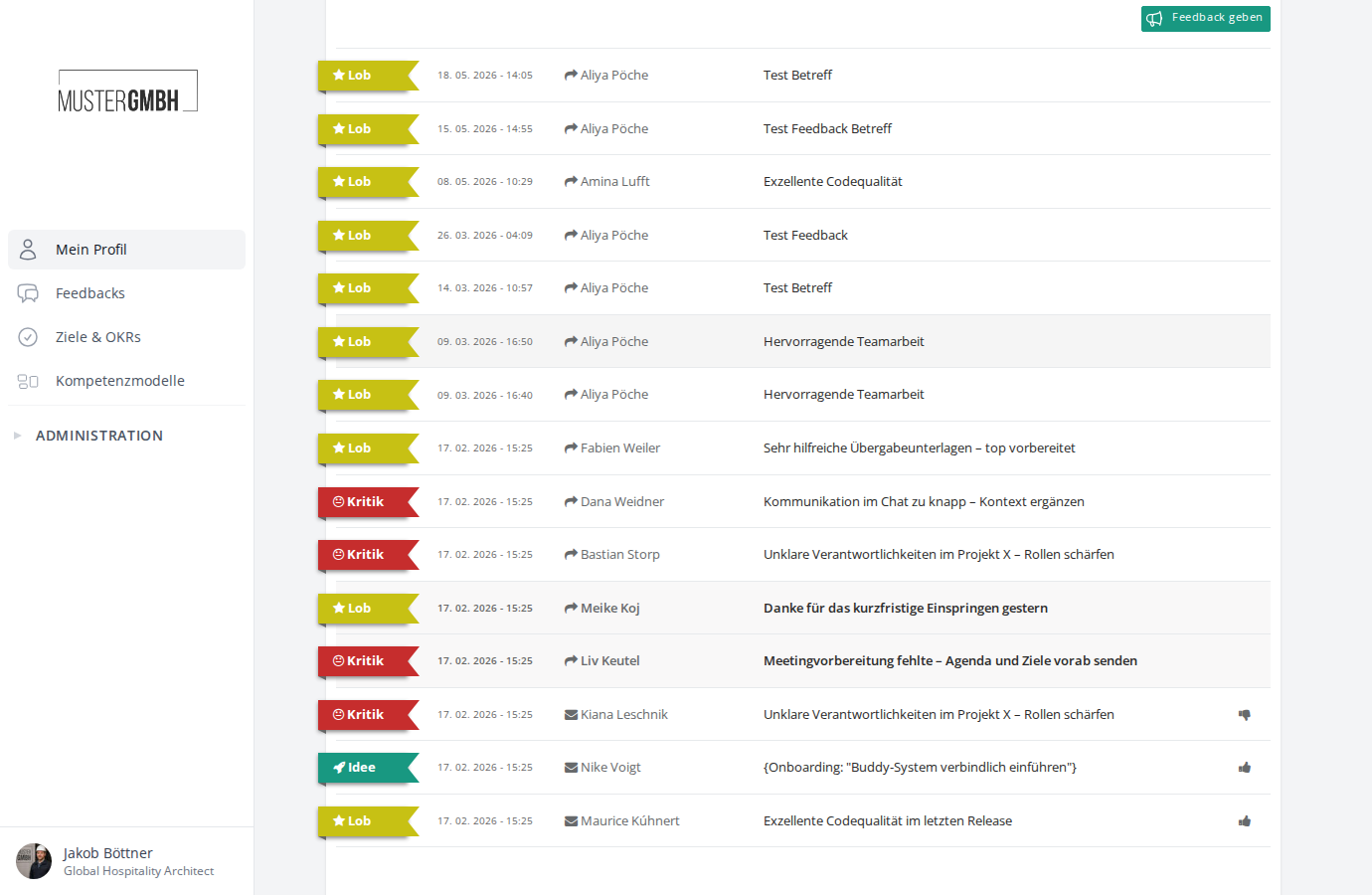Click the MUSTERGMBH logo
The image size is (1372, 895).
(x=127, y=91)
